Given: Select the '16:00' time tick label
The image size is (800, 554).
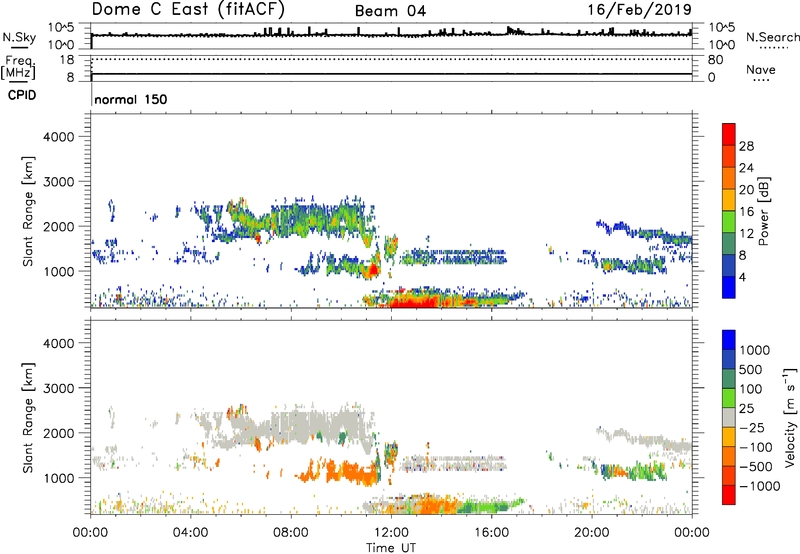Looking at the screenshot, I should coord(491,533).
